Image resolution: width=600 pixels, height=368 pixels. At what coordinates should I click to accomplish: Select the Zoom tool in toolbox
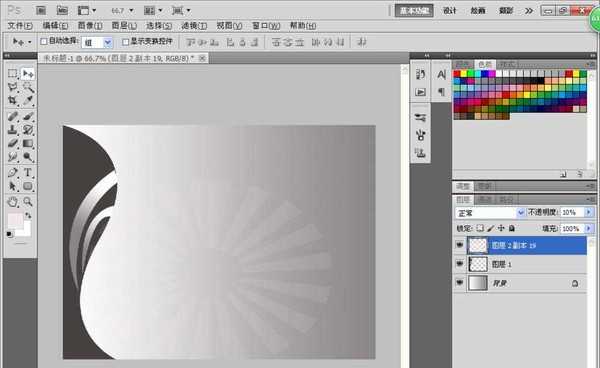click(28, 202)
